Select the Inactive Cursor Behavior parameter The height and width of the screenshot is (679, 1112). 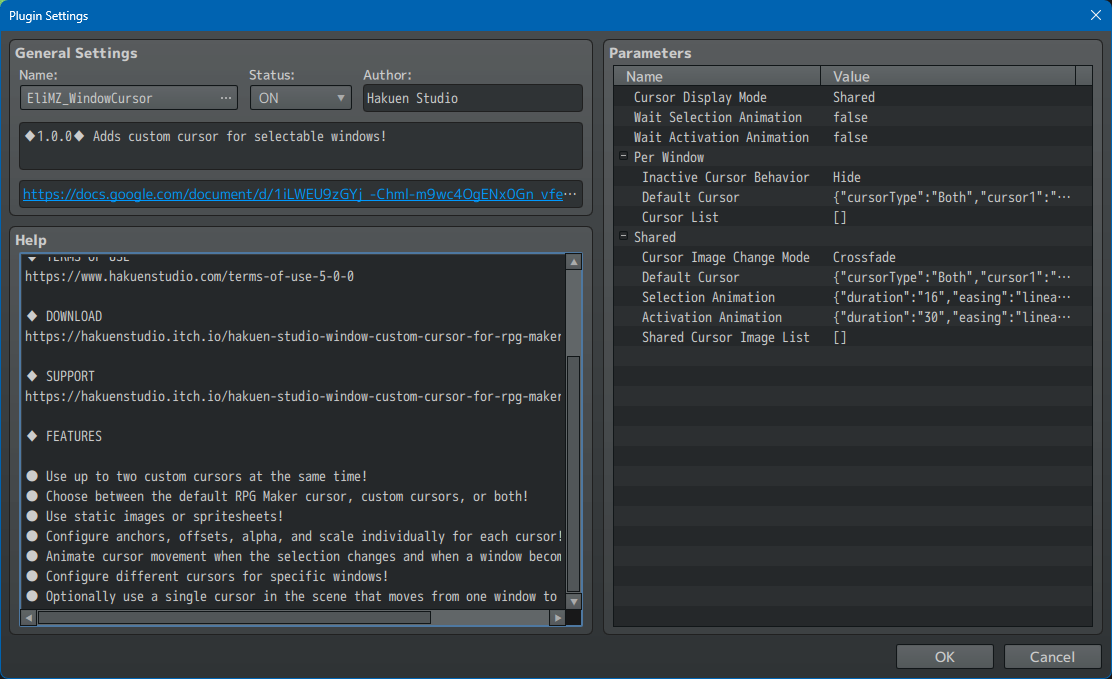click(852, 177)
